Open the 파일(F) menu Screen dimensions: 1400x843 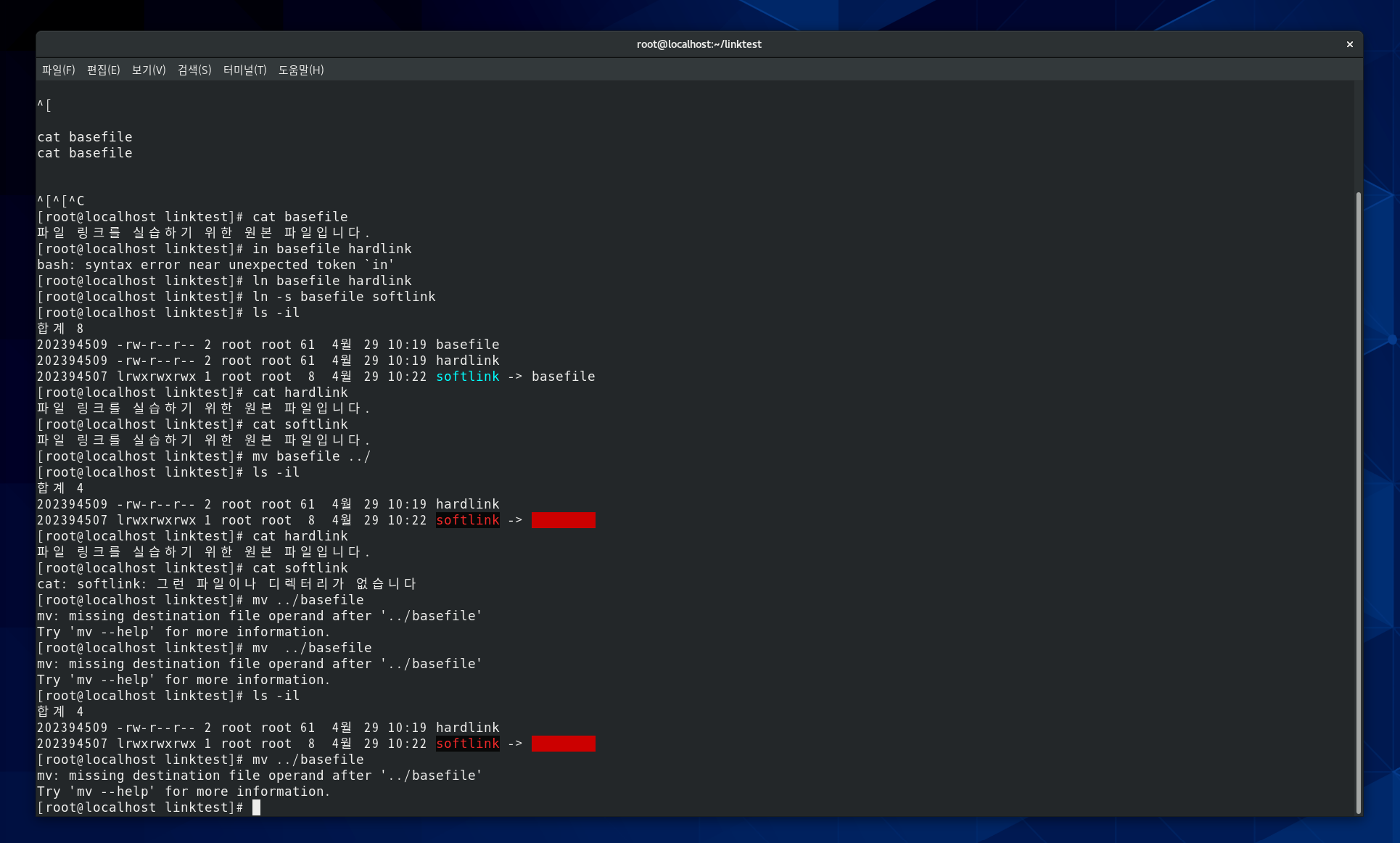point(58,70)
